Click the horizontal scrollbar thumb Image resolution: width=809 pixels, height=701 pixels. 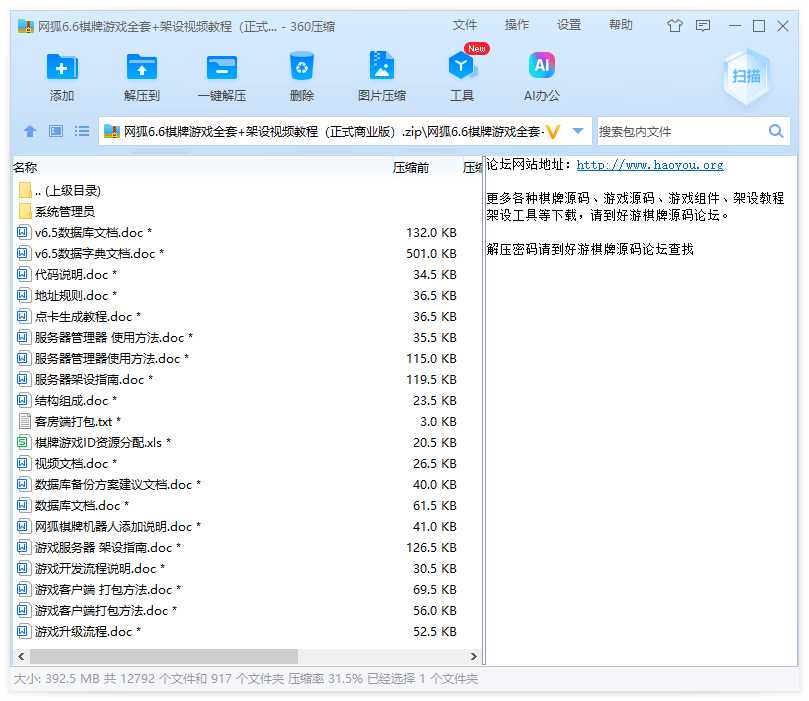164,656
